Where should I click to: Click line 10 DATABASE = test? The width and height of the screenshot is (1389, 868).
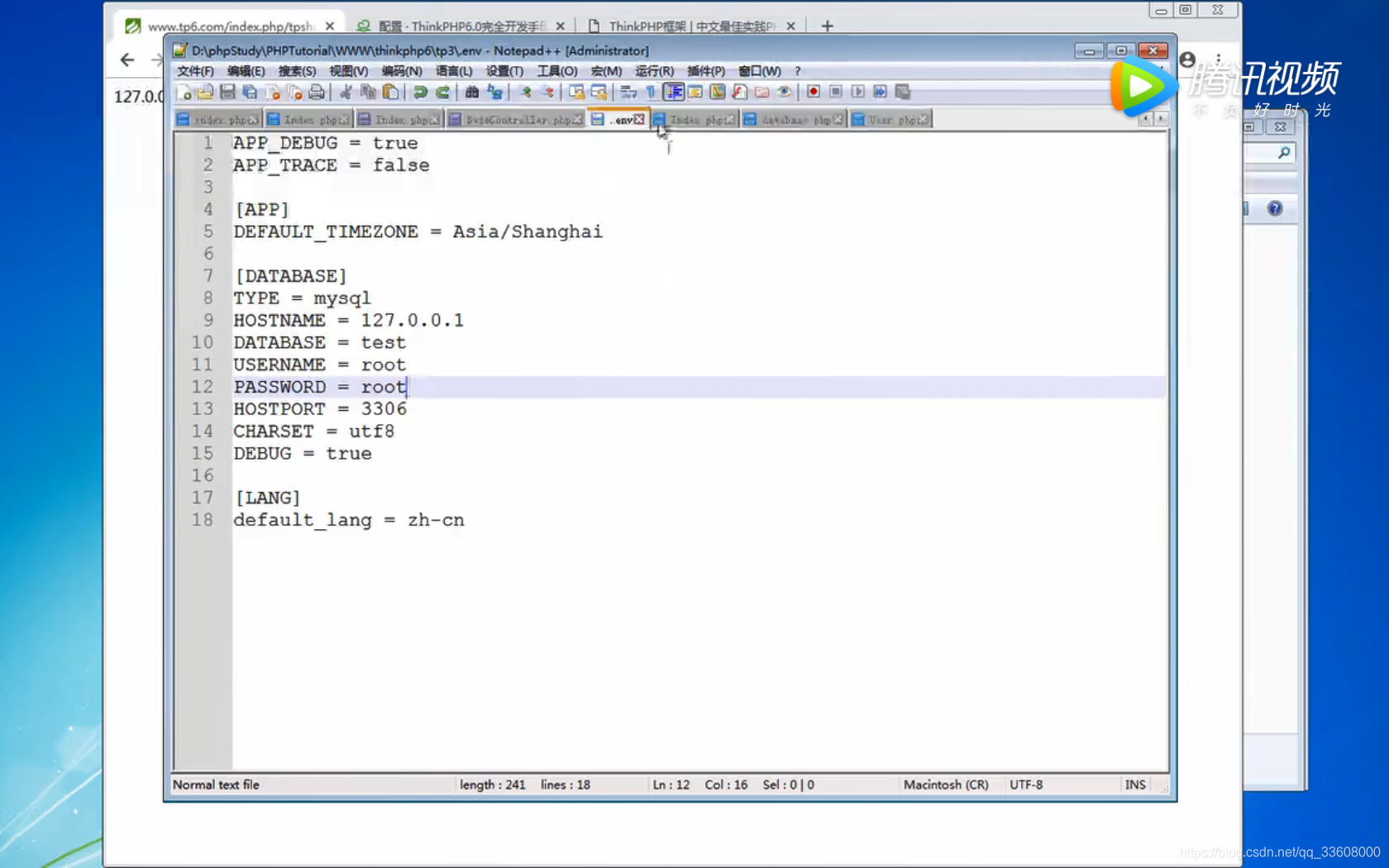coord(319,343)
